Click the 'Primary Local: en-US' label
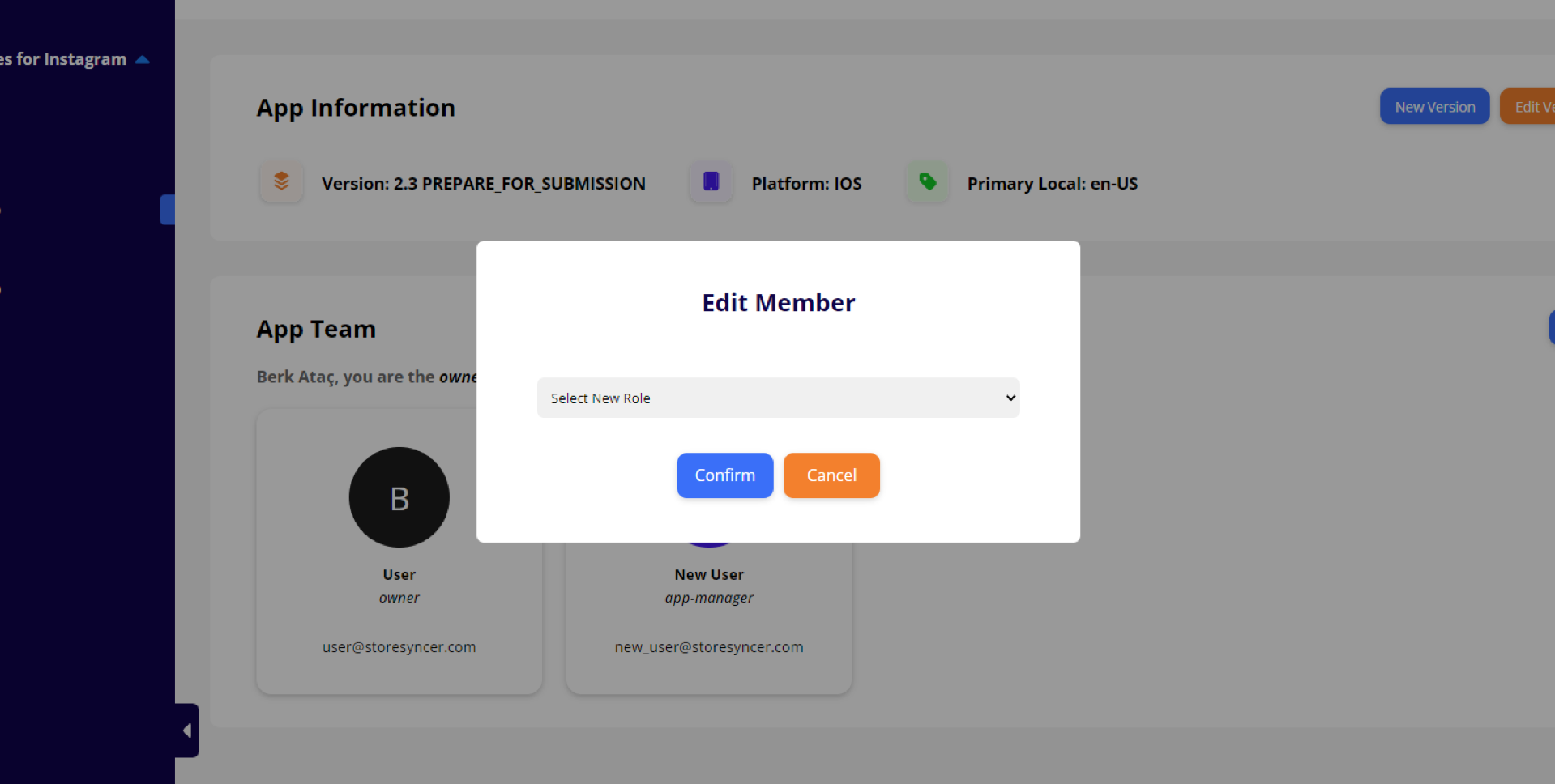1555x784 pixels. point(1052,184)
